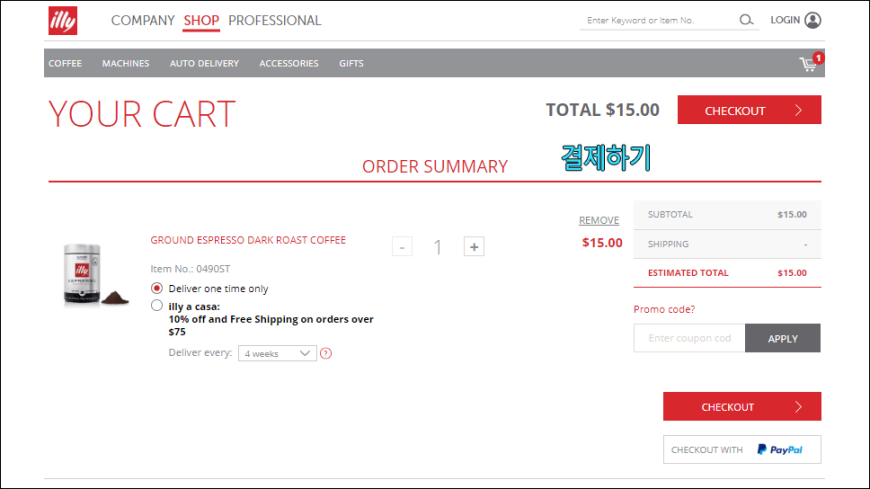Decrease quantity with the minus button
Screen dimensions: 870x489
click(402, 246)
